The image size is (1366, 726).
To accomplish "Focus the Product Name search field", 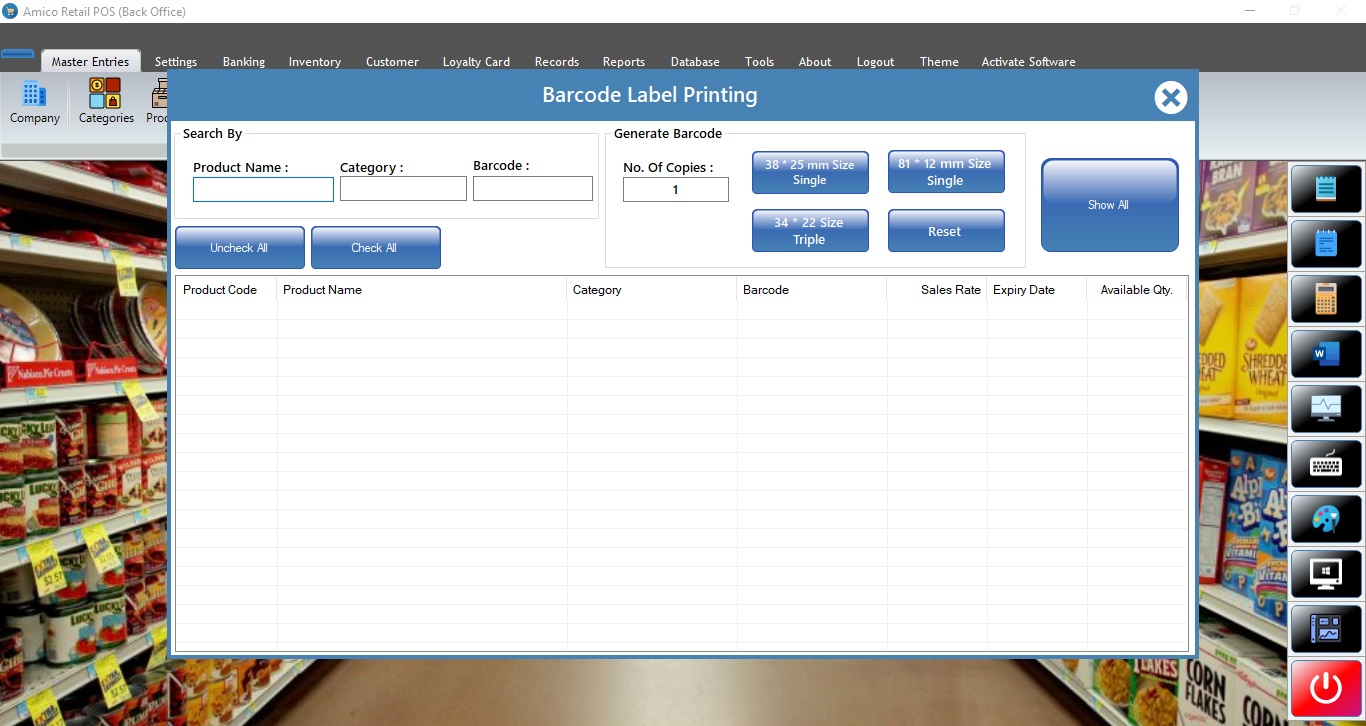I will point(263,190).
